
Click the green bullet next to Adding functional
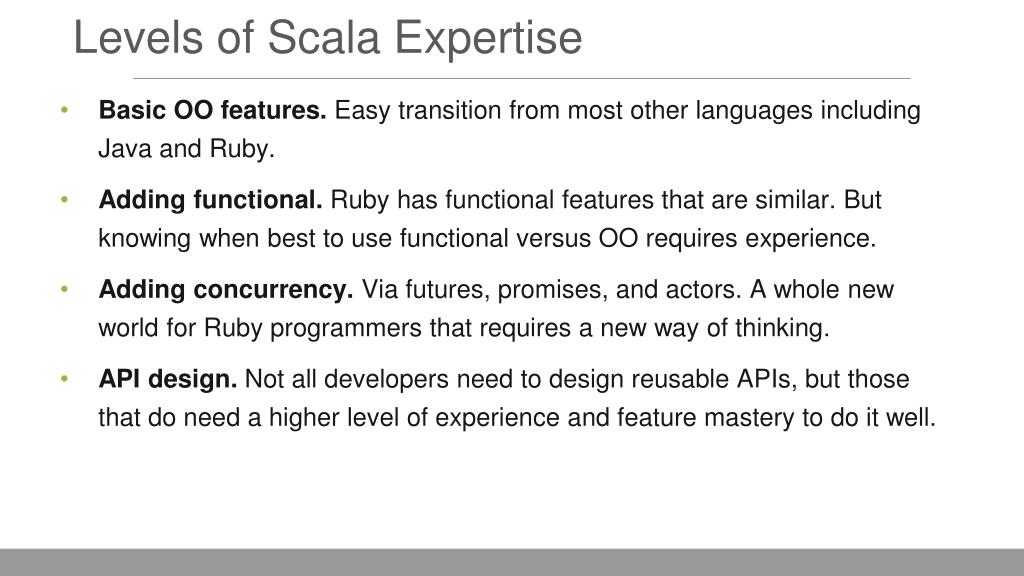[x=64, y=199]
